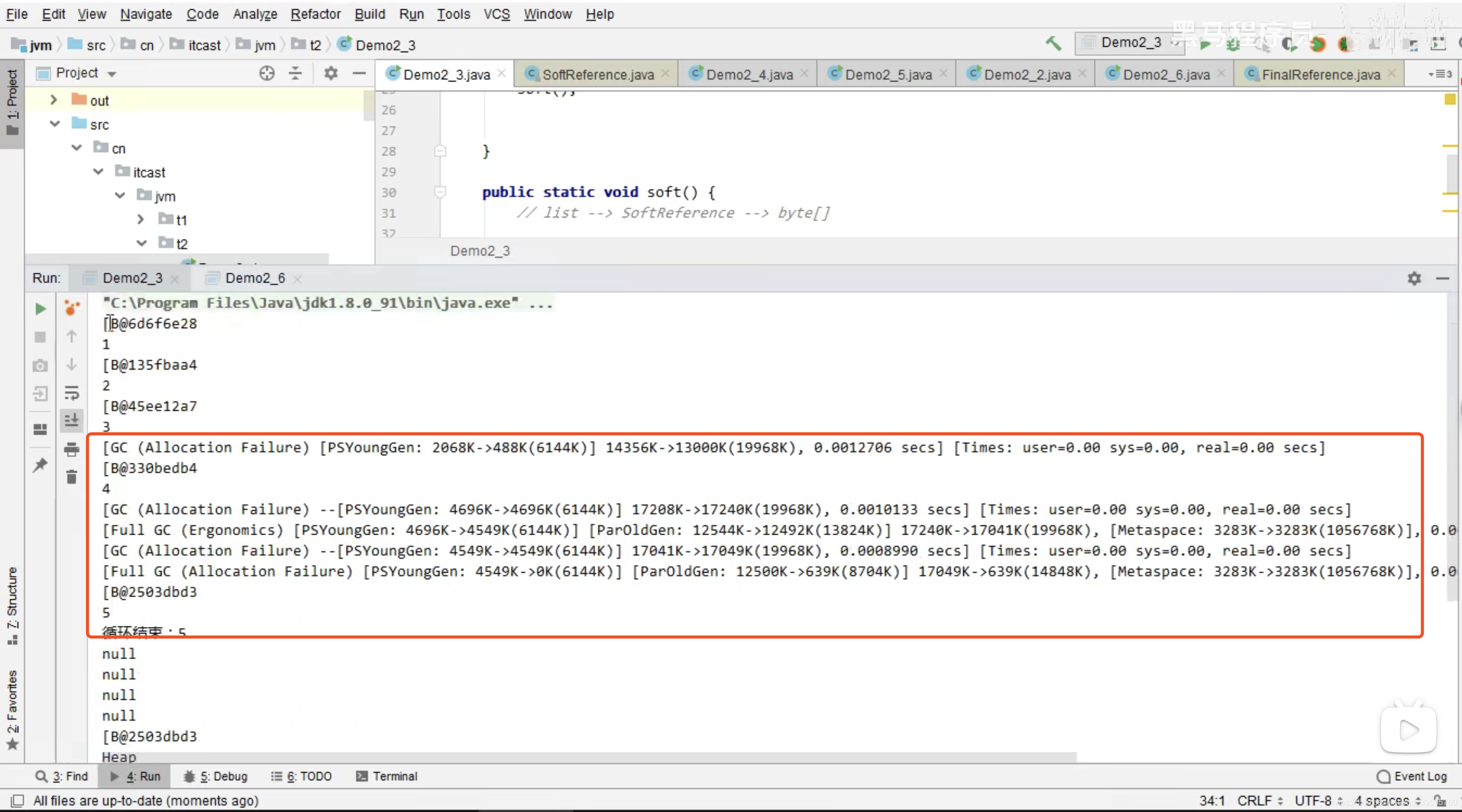Collapse the jvm package in tree
Screen dimensions: 1462x812
120,196
